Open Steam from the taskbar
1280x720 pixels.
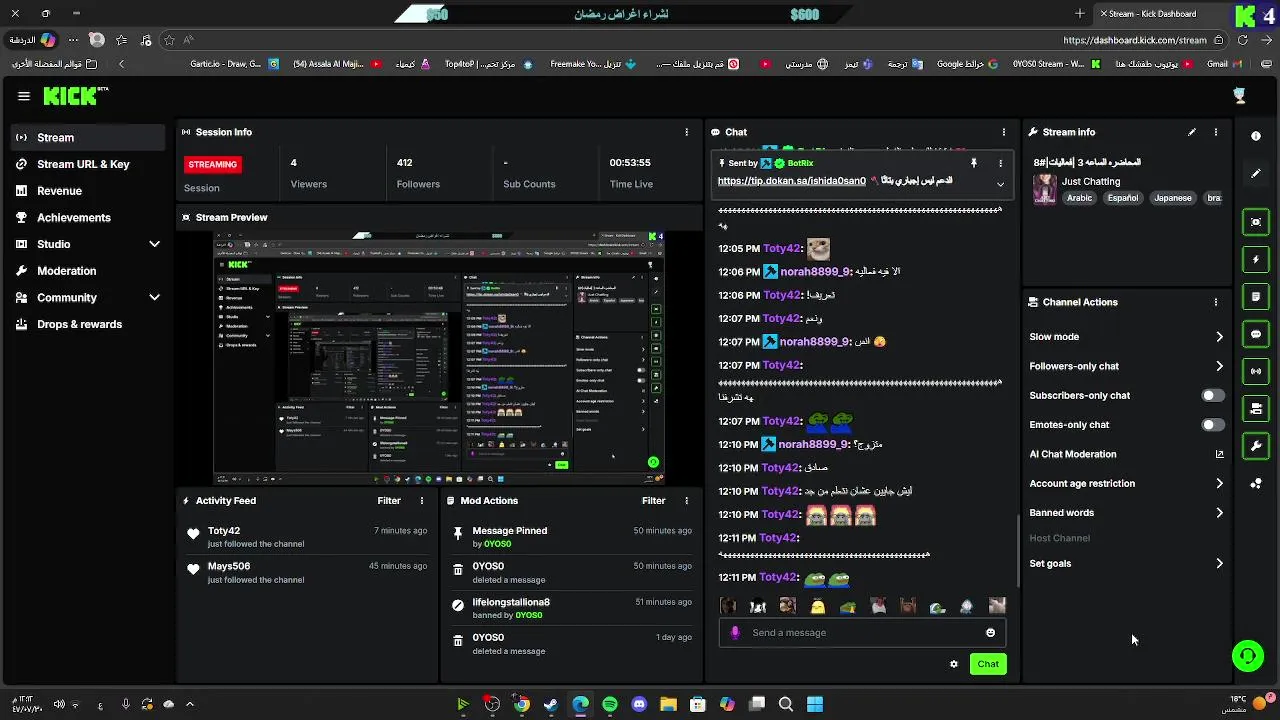pyautogui.click(x=551, y=704)
